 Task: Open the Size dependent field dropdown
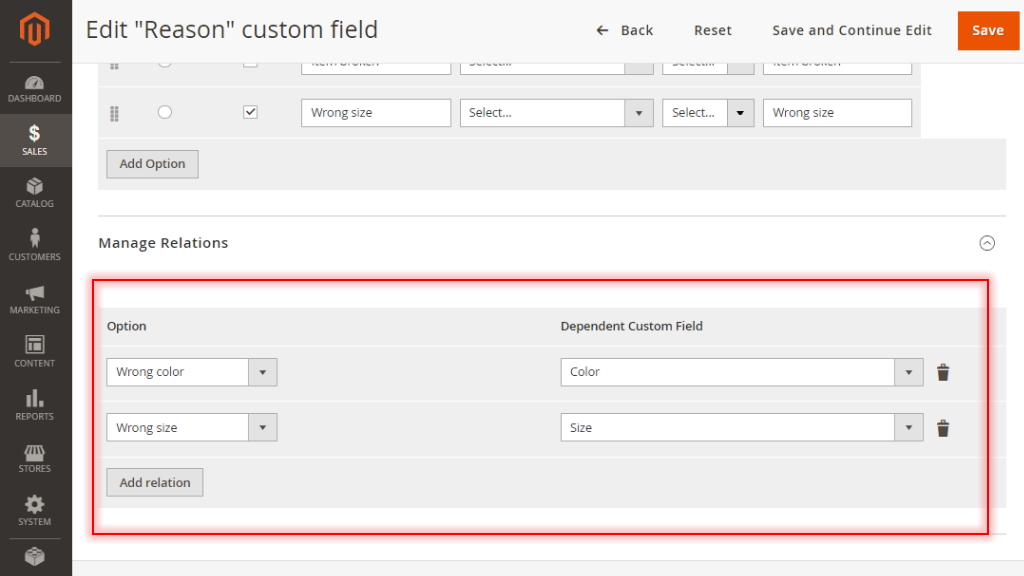click(x=741, y=428)
